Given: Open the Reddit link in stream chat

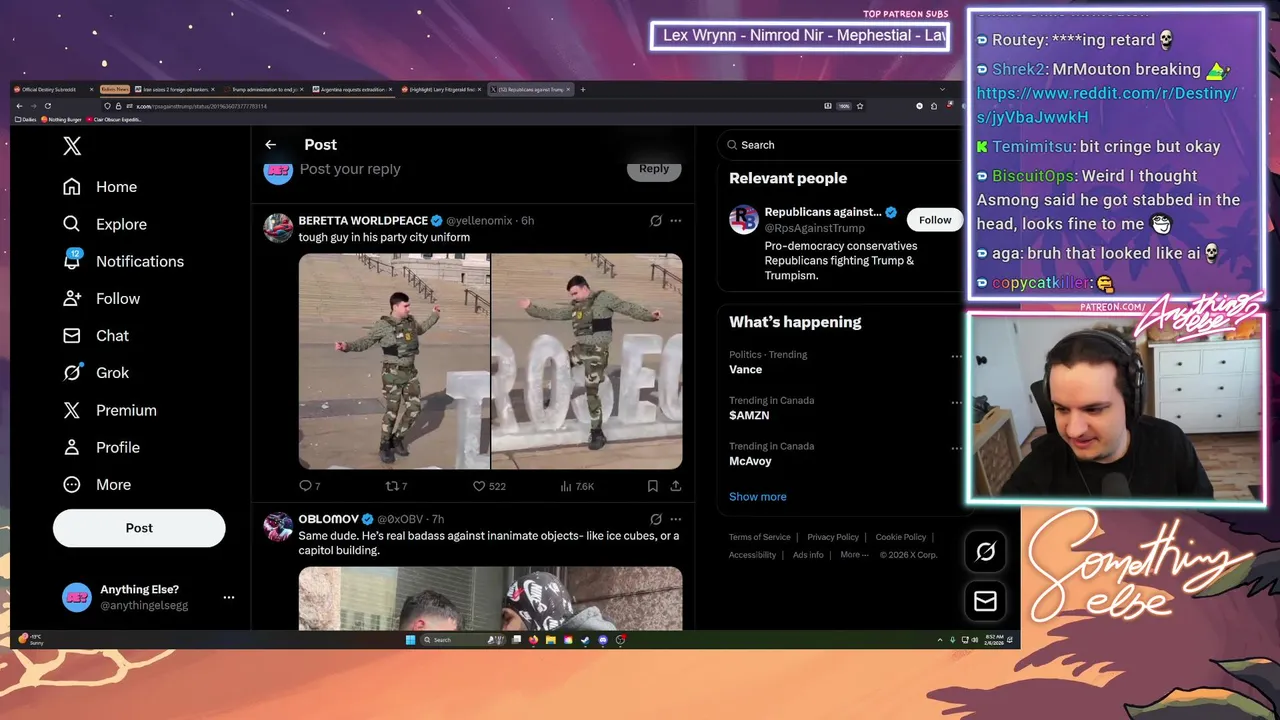Looking at the screenshot, I should point(1107,105).
